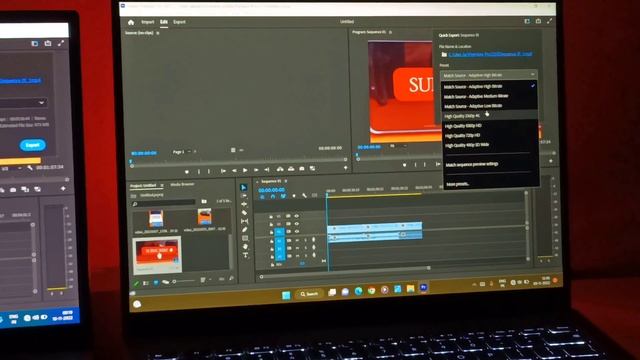This screenshot has width=640, height=360.
Task: Play the Source monitor clip
Action: coord(245,170)
